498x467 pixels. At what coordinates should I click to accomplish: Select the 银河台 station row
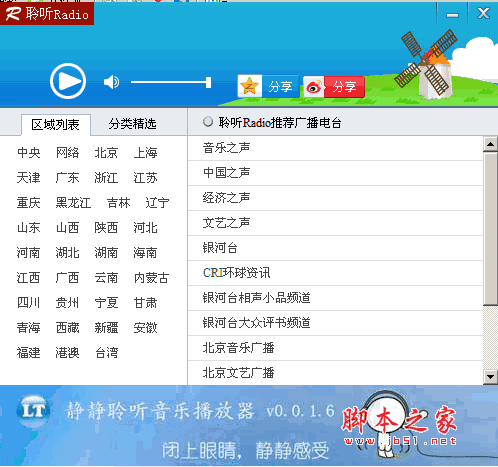coord(335,248)
